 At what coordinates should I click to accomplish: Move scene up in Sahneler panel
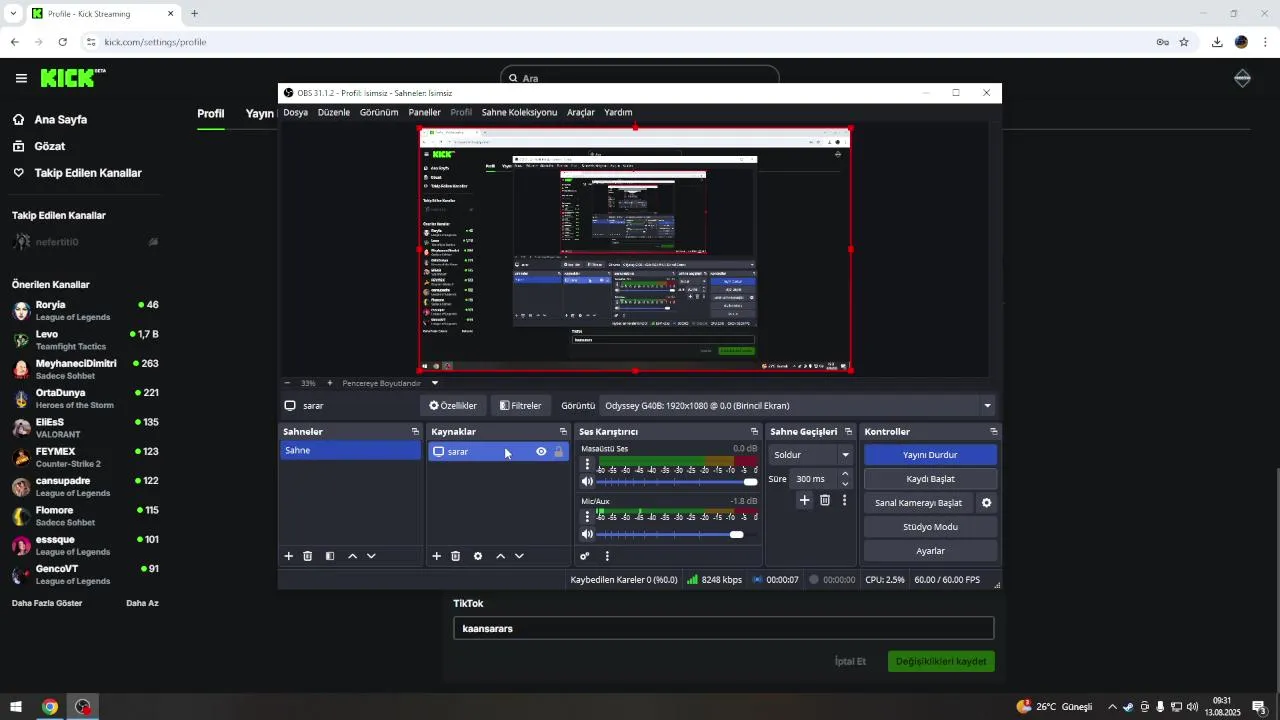[352, 556]
